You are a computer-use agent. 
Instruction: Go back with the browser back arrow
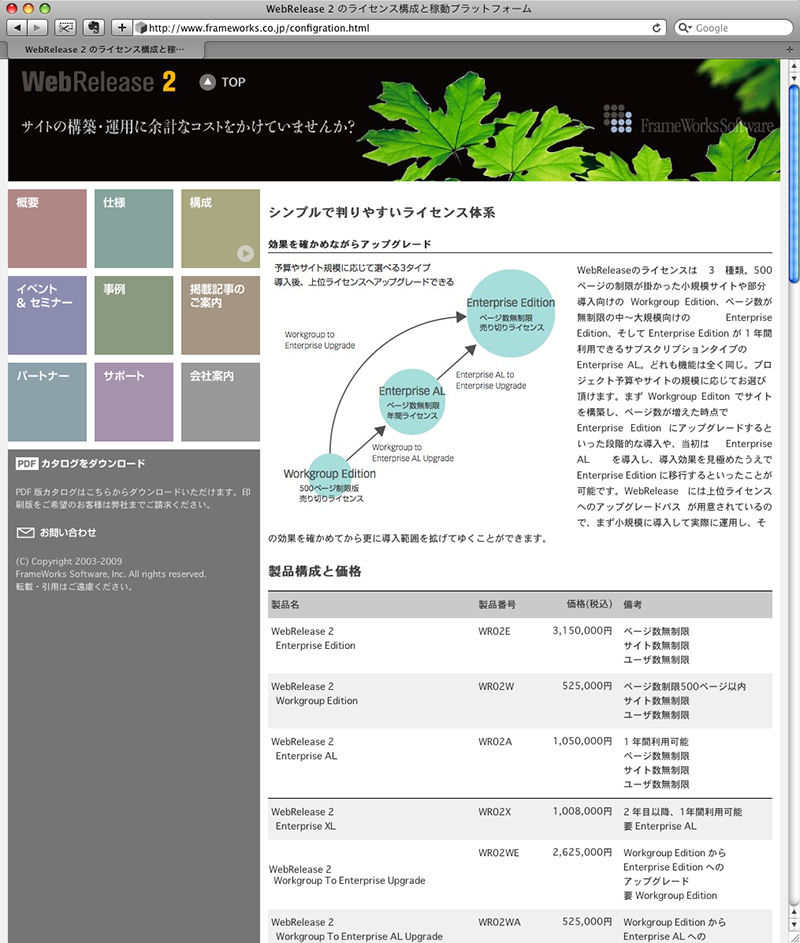(17, 28)
